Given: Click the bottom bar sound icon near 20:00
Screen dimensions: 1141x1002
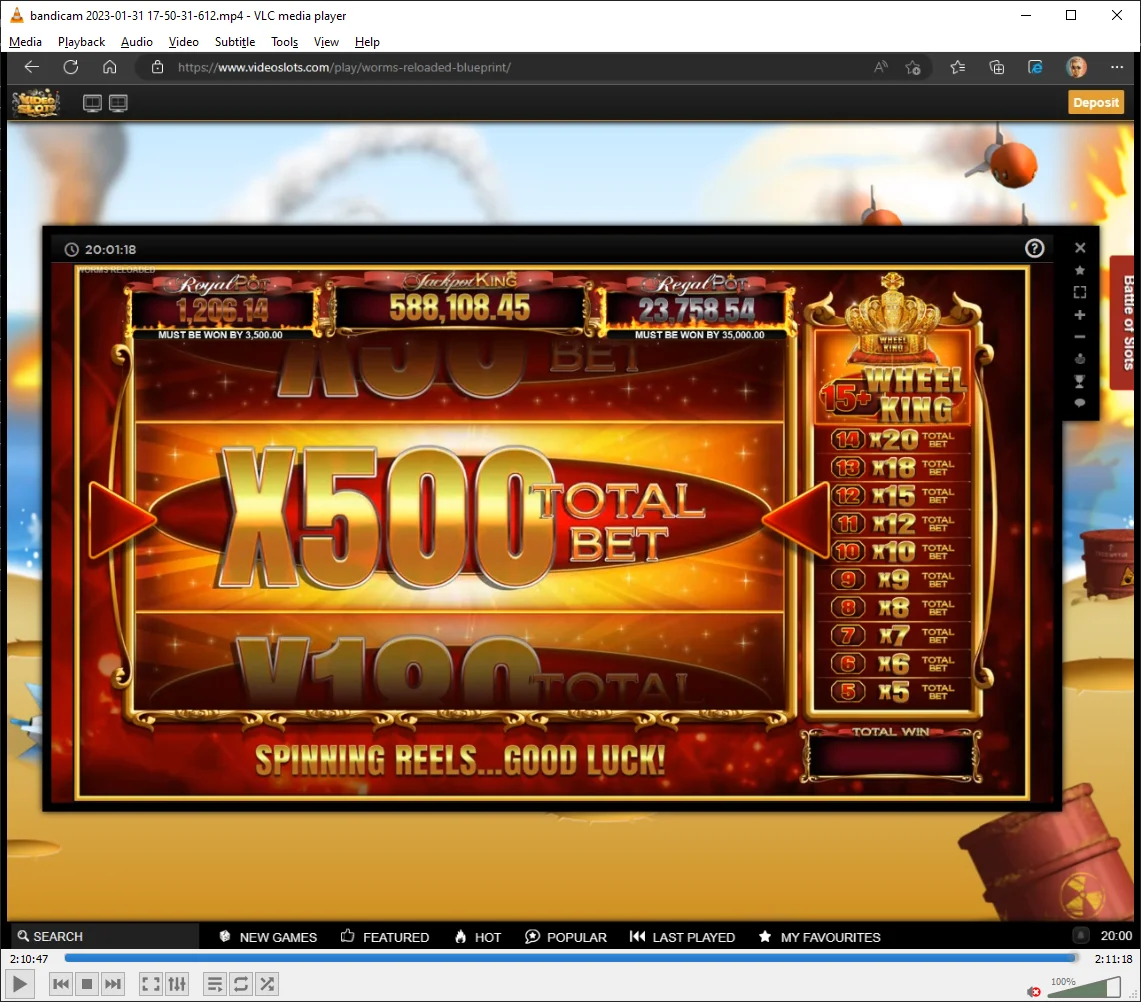Looking at the screenshot, I should (1081, 936).
